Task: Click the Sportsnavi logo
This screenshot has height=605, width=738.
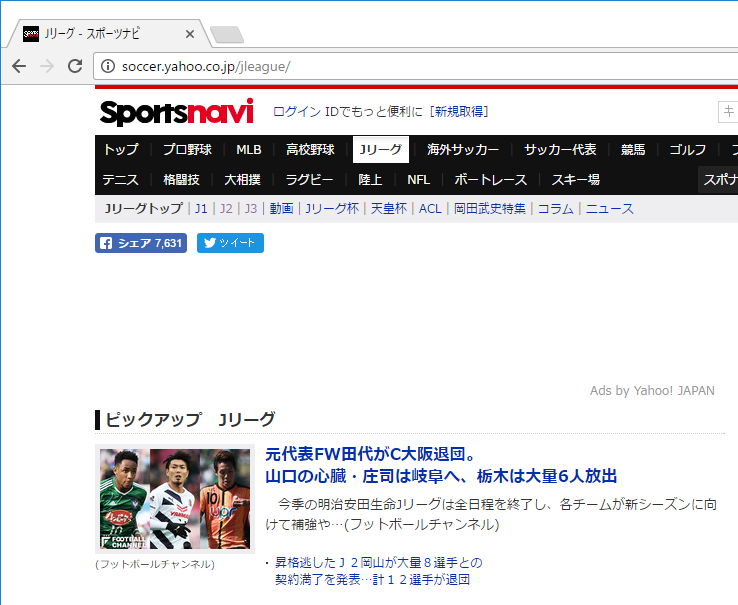Action: click(176, 112)
